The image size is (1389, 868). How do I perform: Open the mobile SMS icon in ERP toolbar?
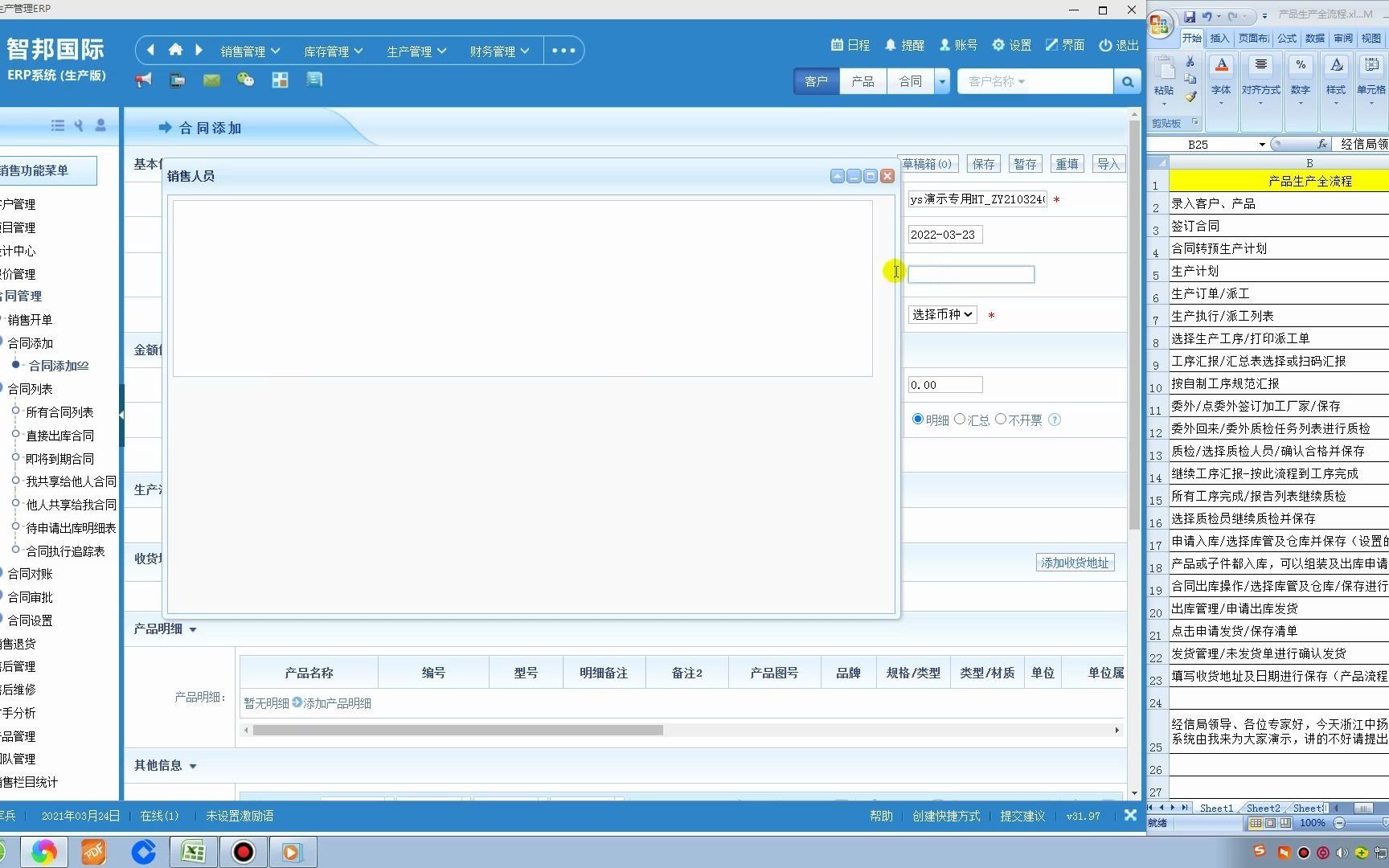[x=177, y=80]
